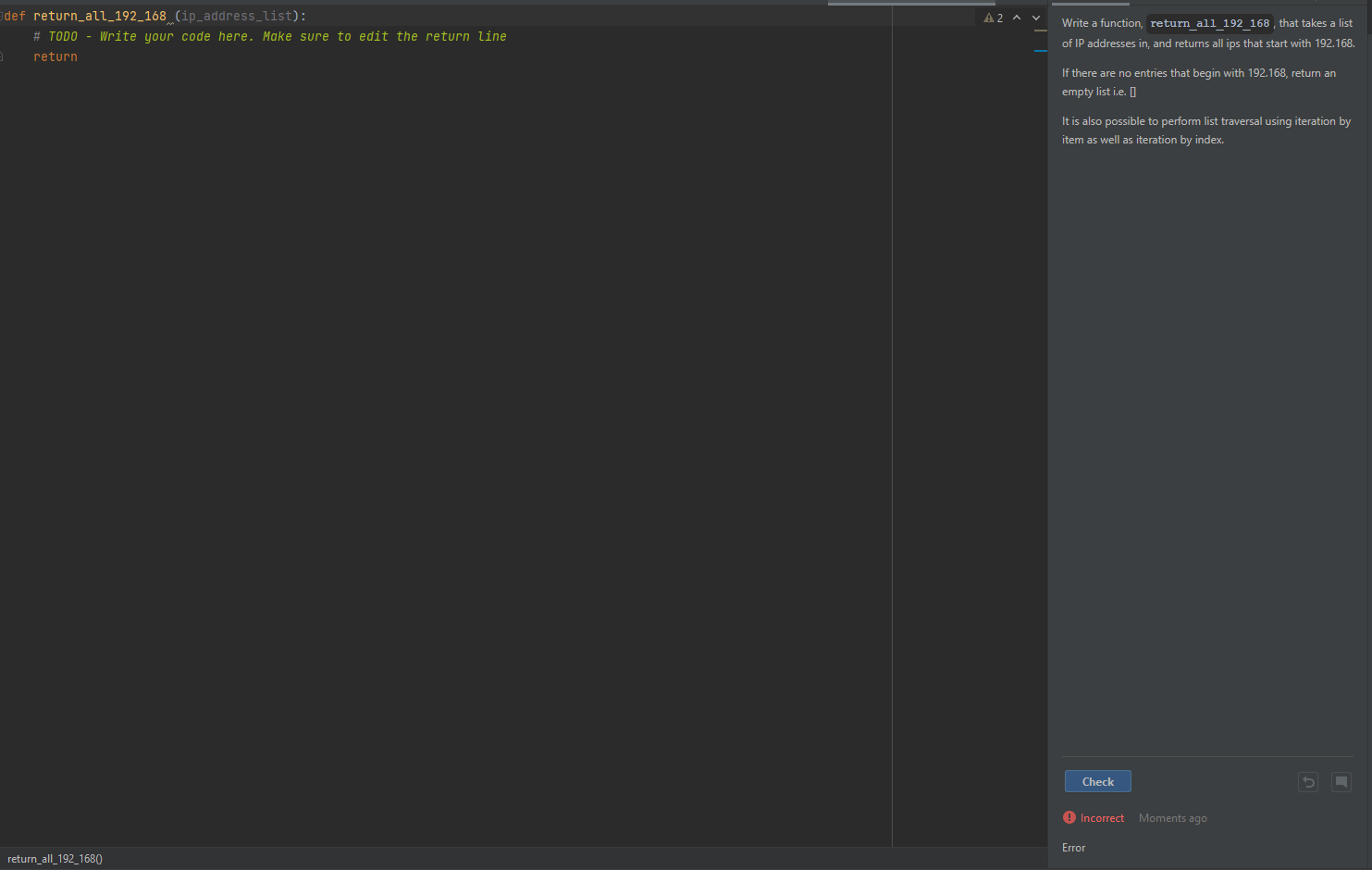
Task: Jump to next warning with the down chevron
Action: (1035, 17)
